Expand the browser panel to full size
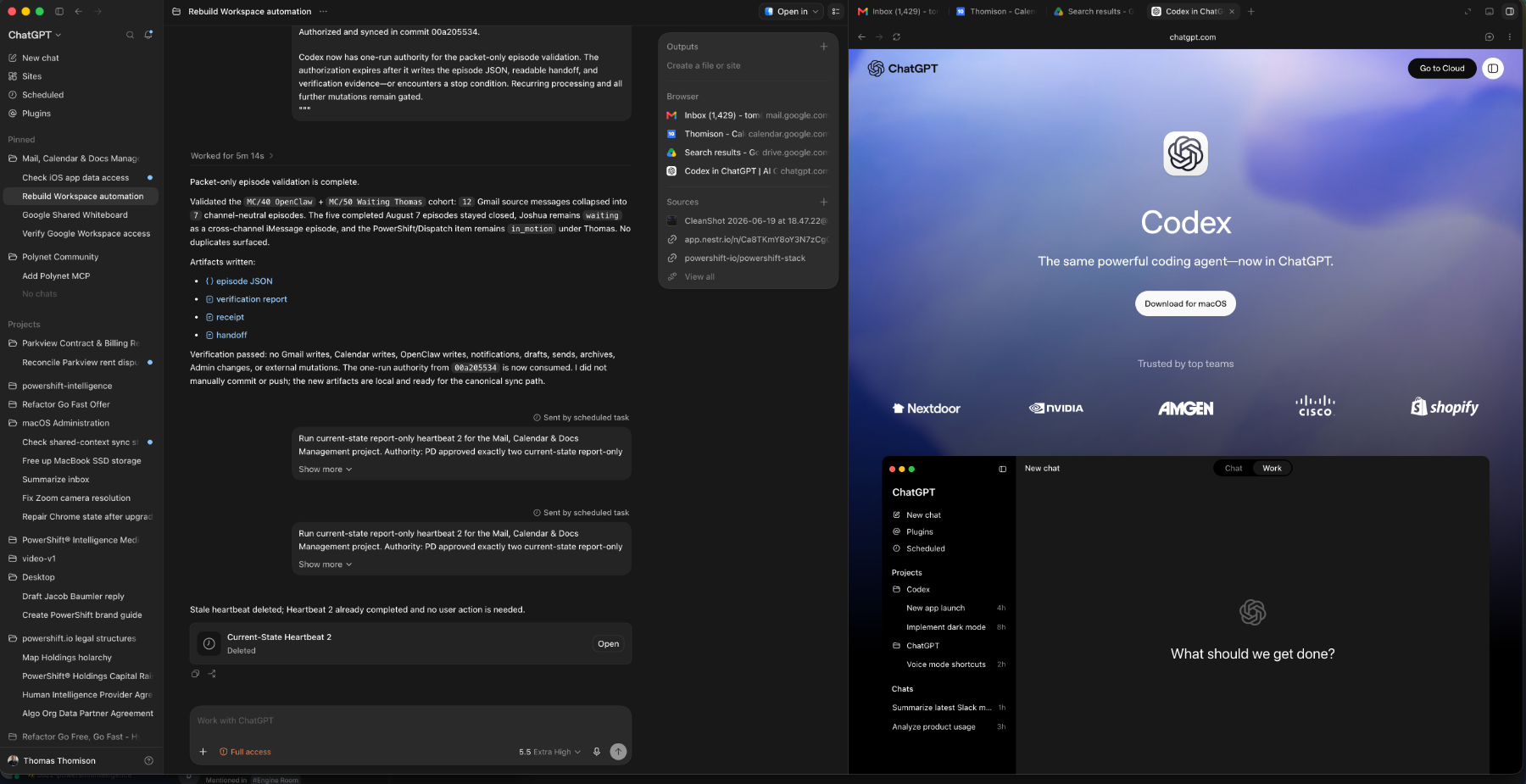Screen dimensions: 1526x784 tap(1468, 11)
